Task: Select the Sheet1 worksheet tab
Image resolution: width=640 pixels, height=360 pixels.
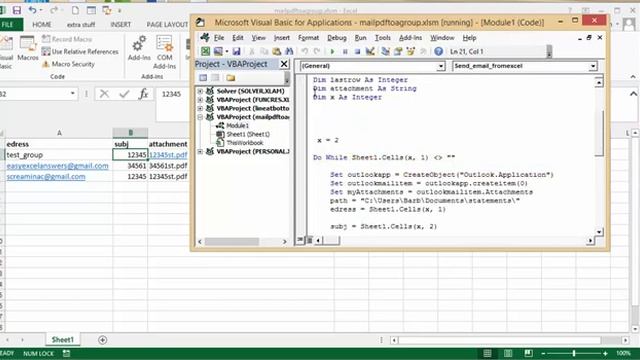Action: point(62,340)
